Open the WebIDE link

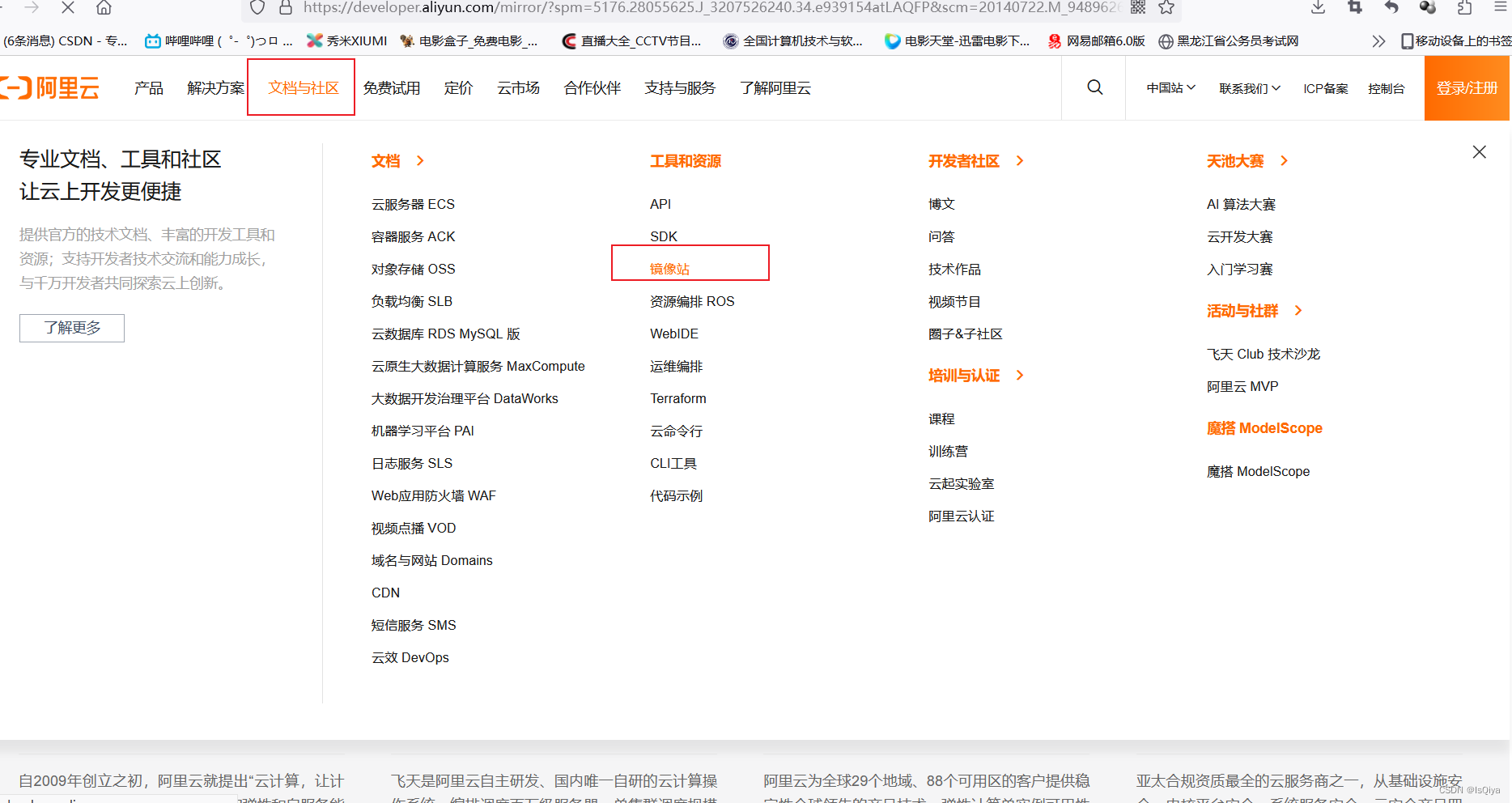click(x=674, y=334)
